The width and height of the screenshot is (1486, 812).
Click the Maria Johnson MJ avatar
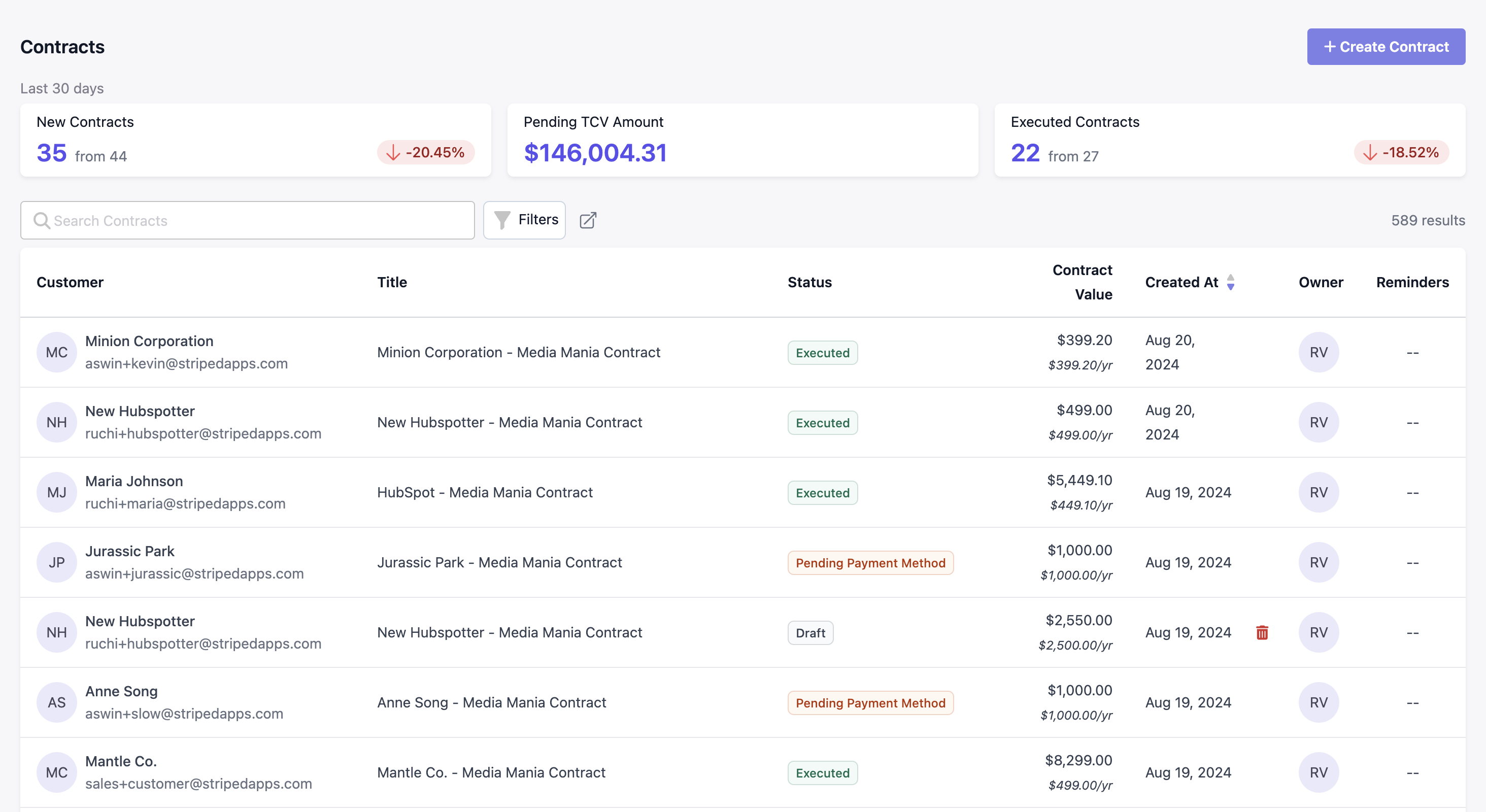tap(56, 492)
